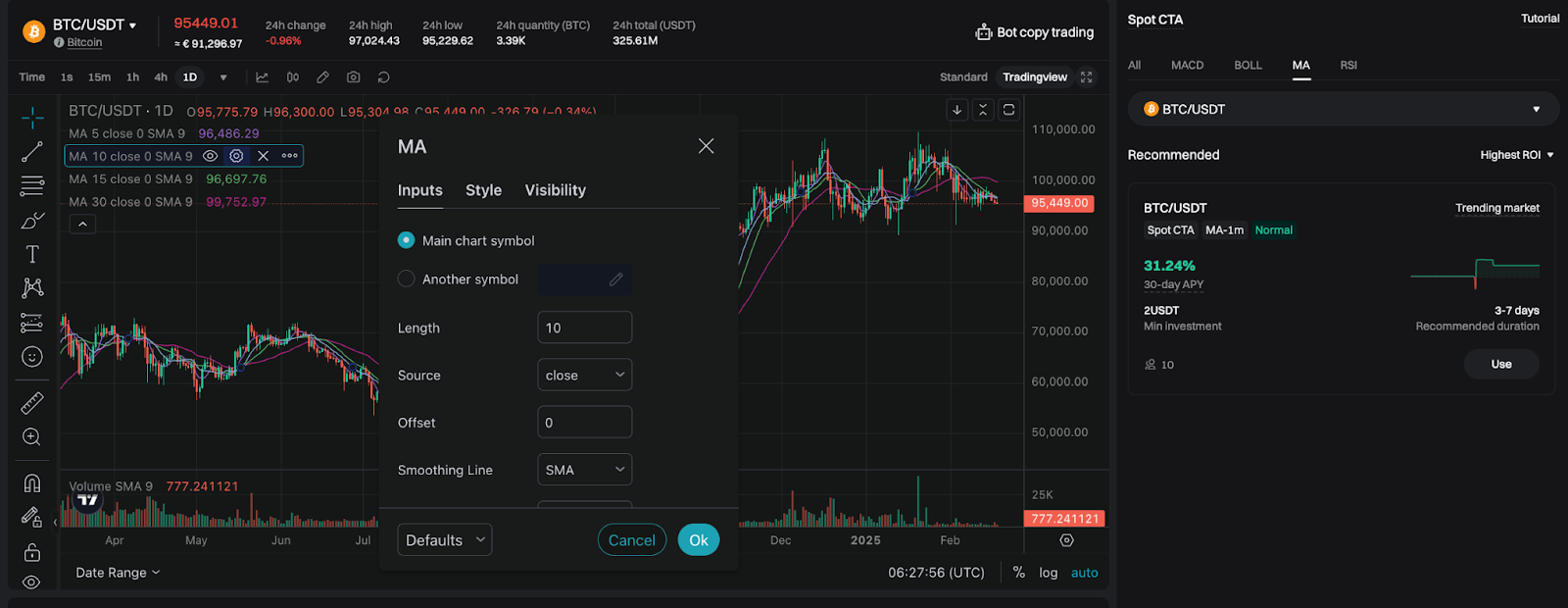The image size is (1568, 608).
Task: Toggle log scale mode
Action: click(x=1049, y=573)
